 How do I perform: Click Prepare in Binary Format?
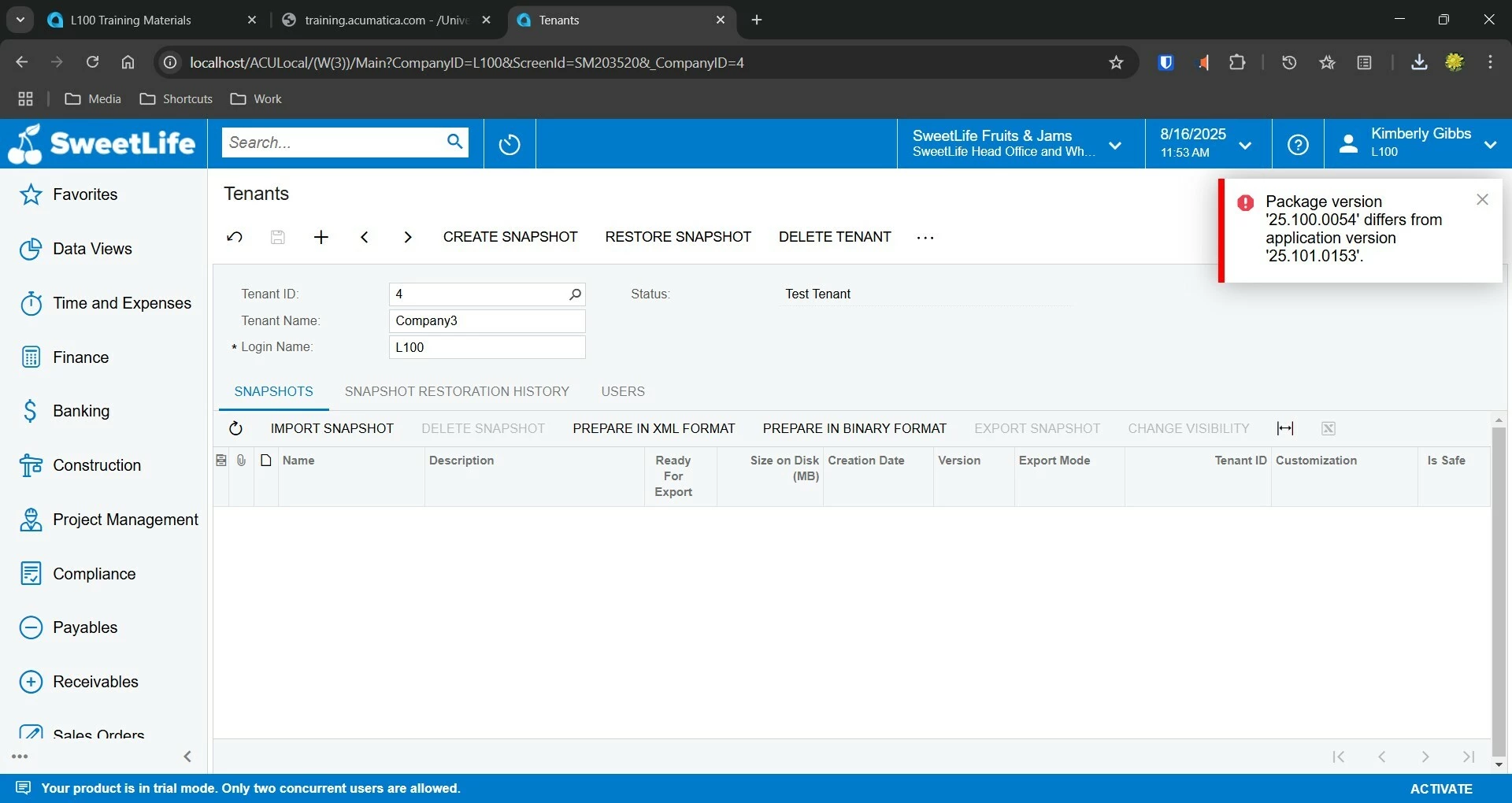click(x=854, y=428)
